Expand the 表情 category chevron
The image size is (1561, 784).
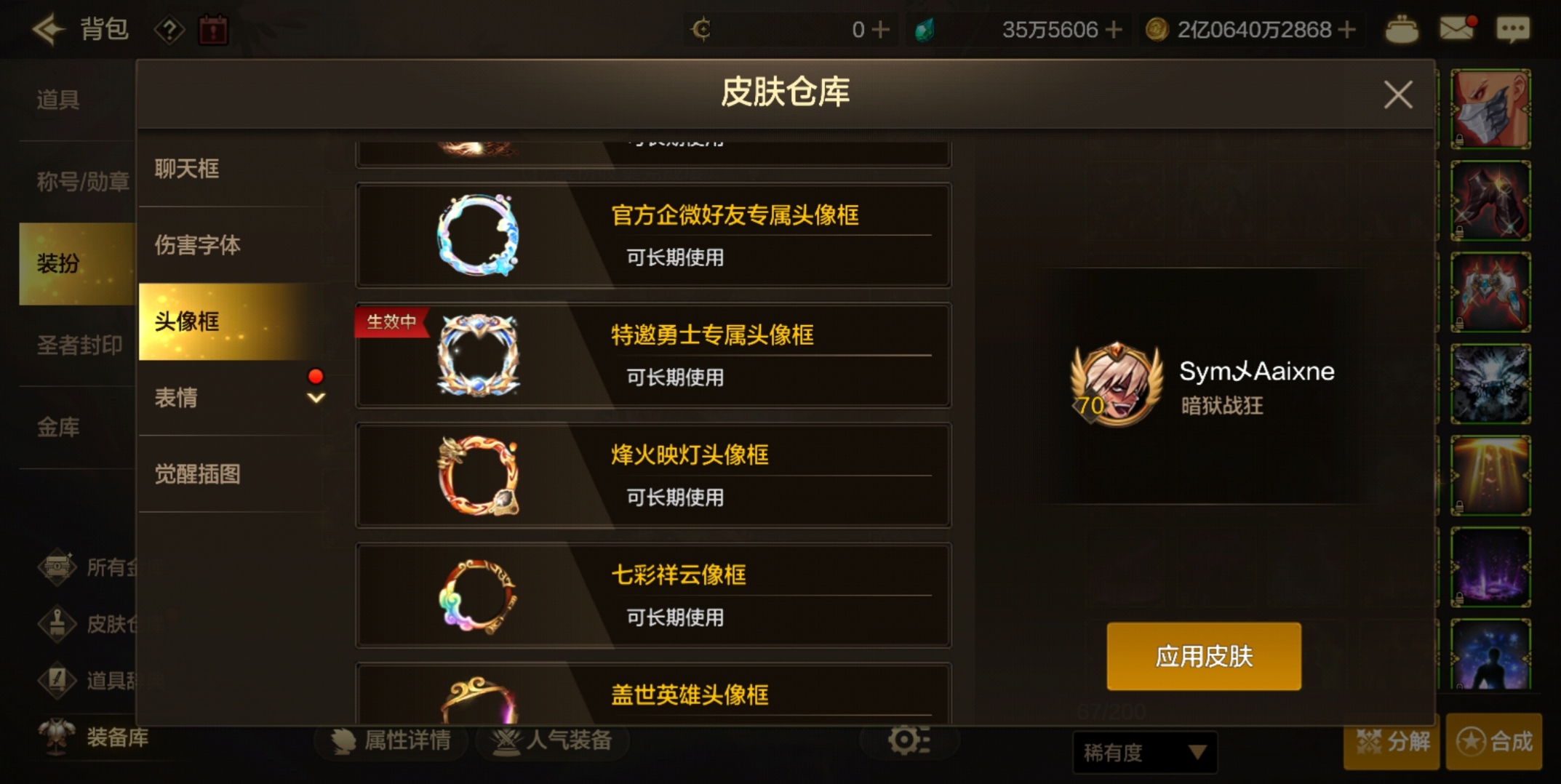click(x=316, y=398)
